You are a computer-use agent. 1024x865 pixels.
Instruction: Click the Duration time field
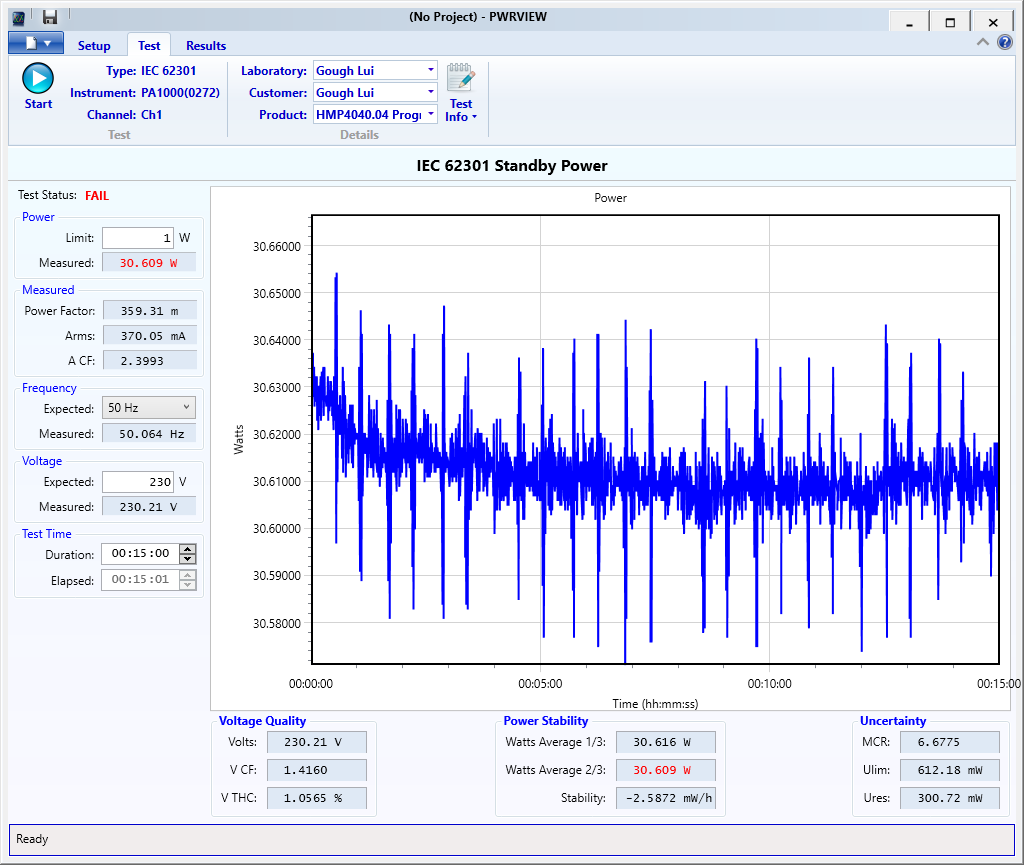click(x=139, y=554)
